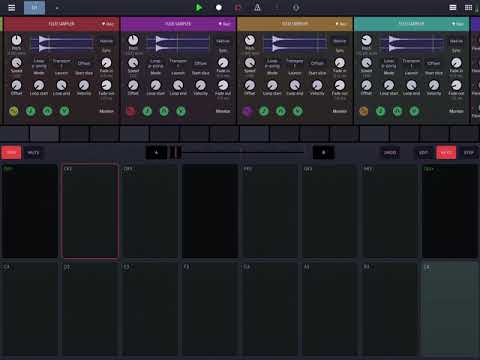Open the hamburger main menu
Image resolution: width=480 pixels, height=360 pixels.
[x=11, y=7]
